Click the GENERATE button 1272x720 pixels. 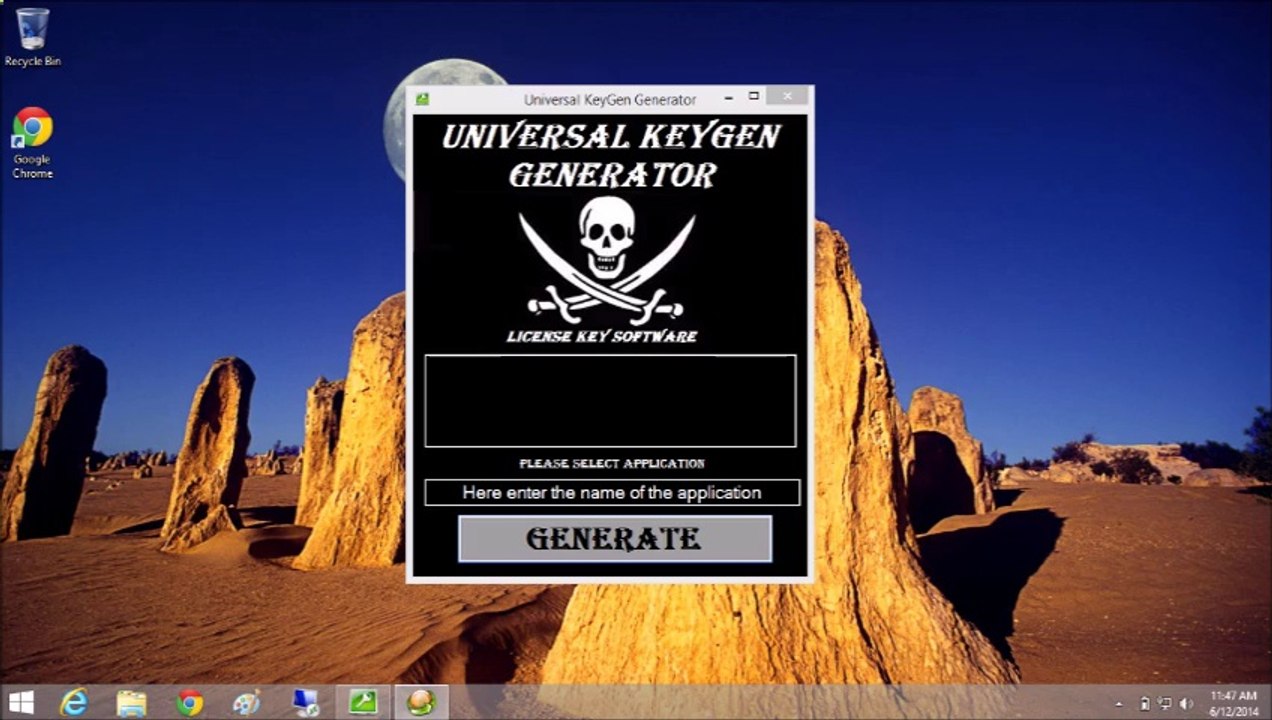(x=615, y=538)
